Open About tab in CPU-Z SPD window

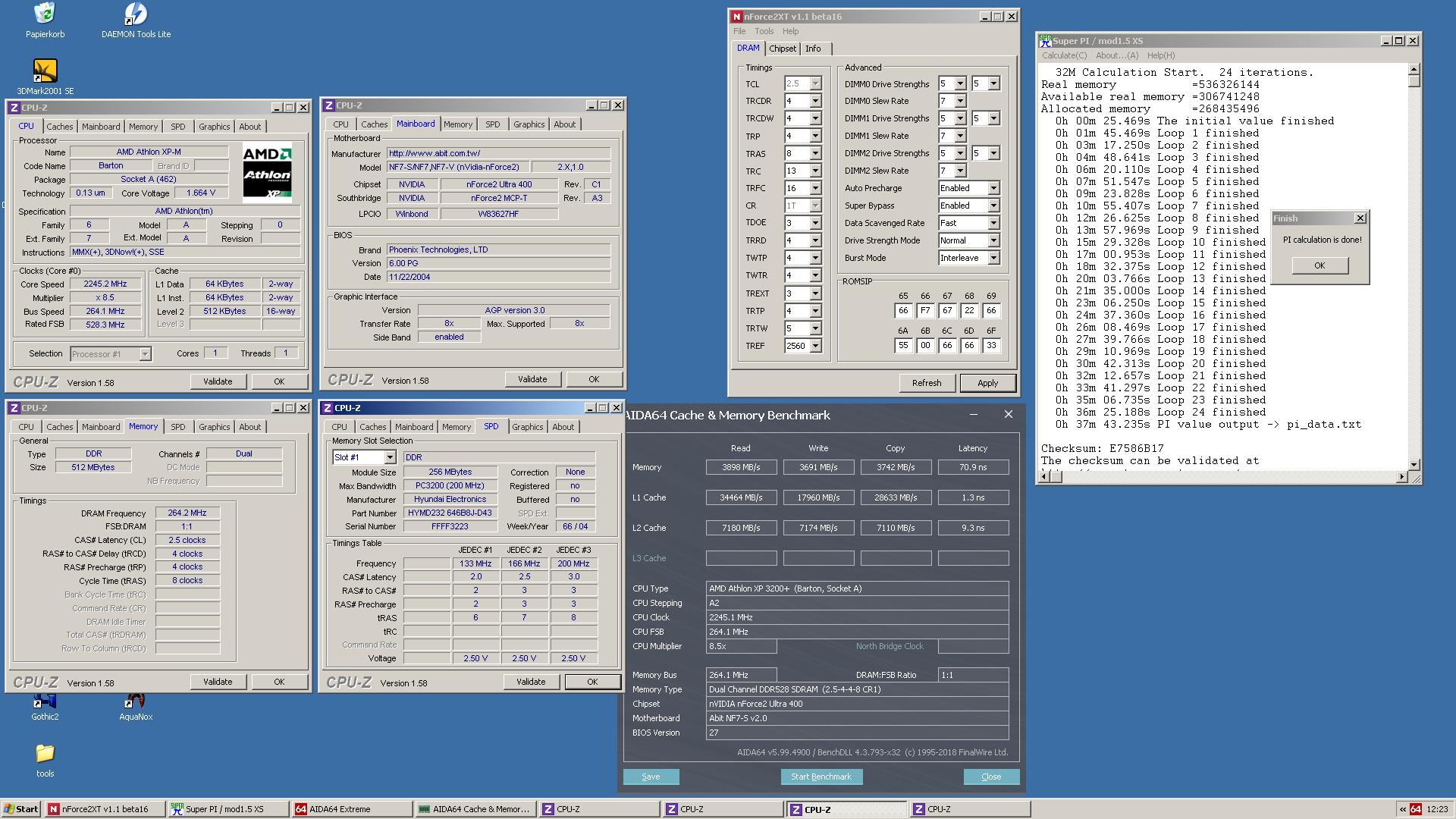[x=563, y=427]
